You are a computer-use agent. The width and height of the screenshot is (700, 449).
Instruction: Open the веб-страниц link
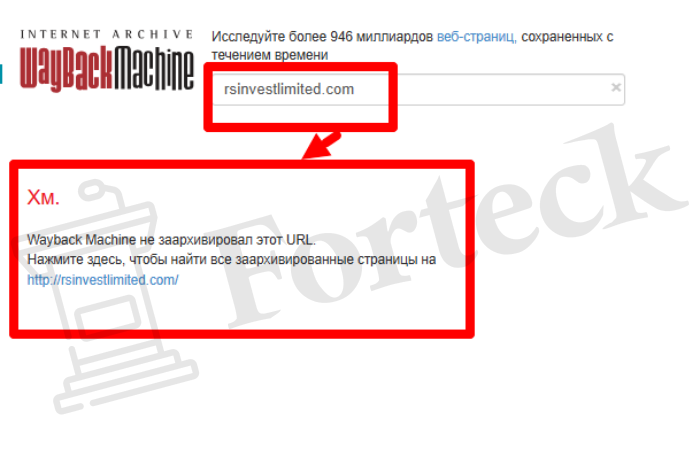point(476,36)
